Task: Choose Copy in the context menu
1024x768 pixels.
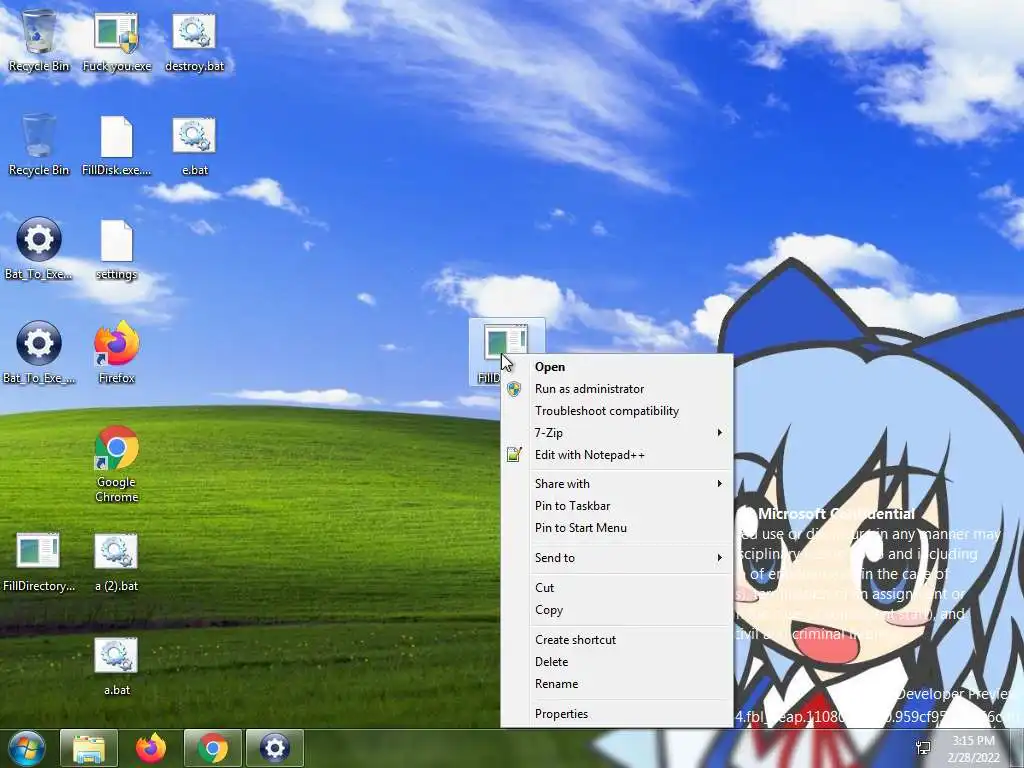Action: tap(617, 610)
